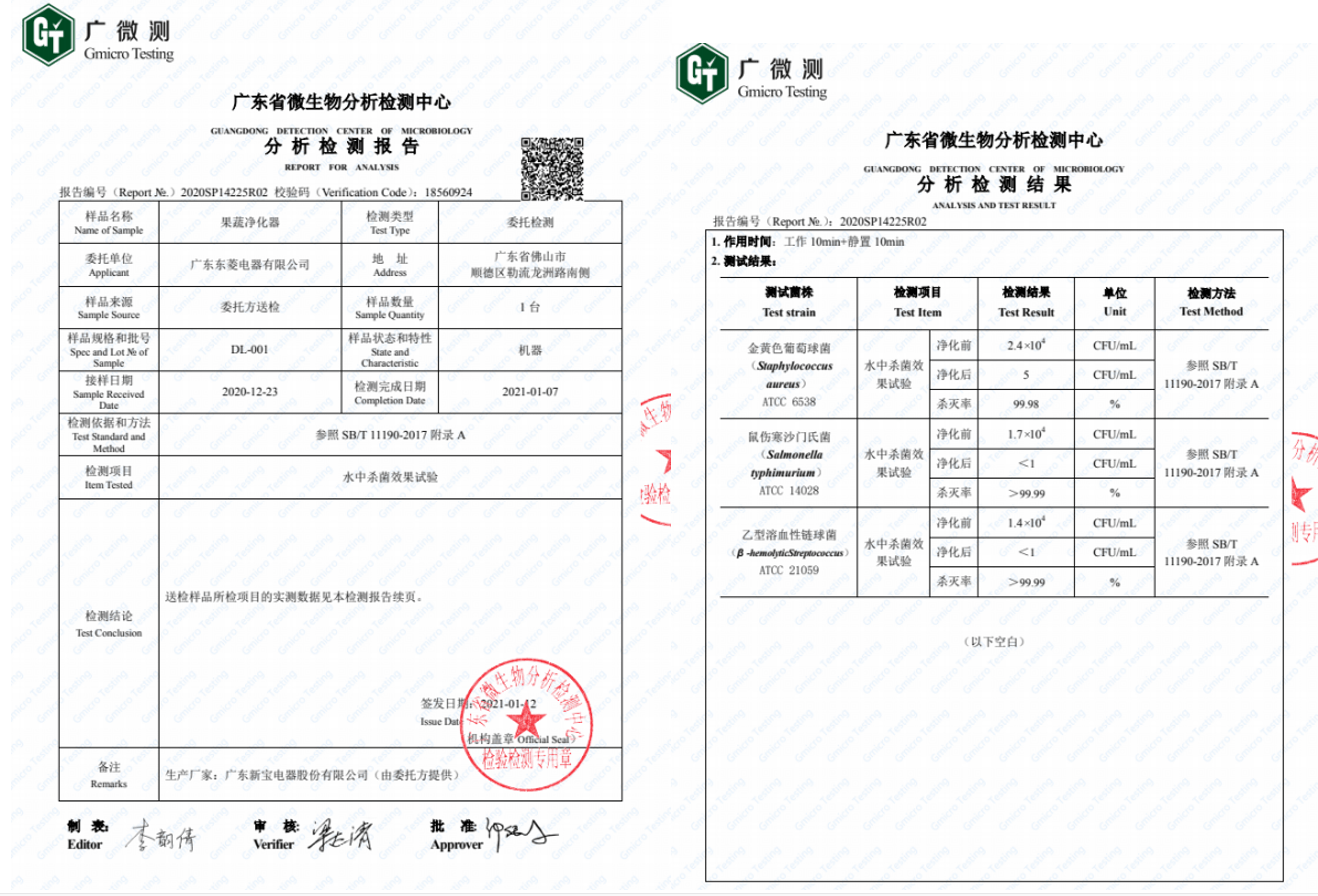1318x896 pixels.
Task: Click the Remarks manufacturer text 广东新宝电器股份有限公司
Action: 296,775
